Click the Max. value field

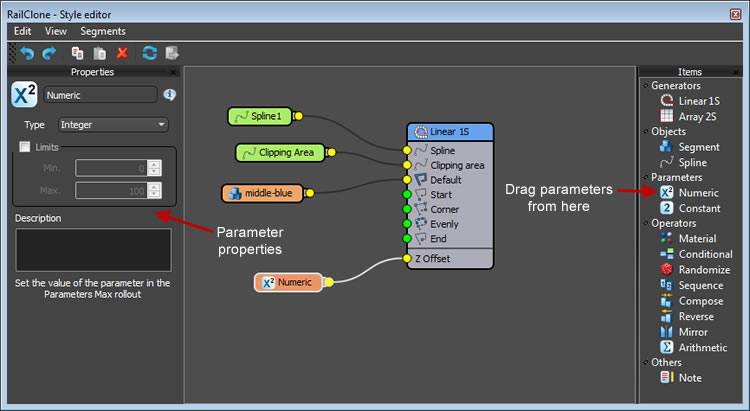point(112,190)
